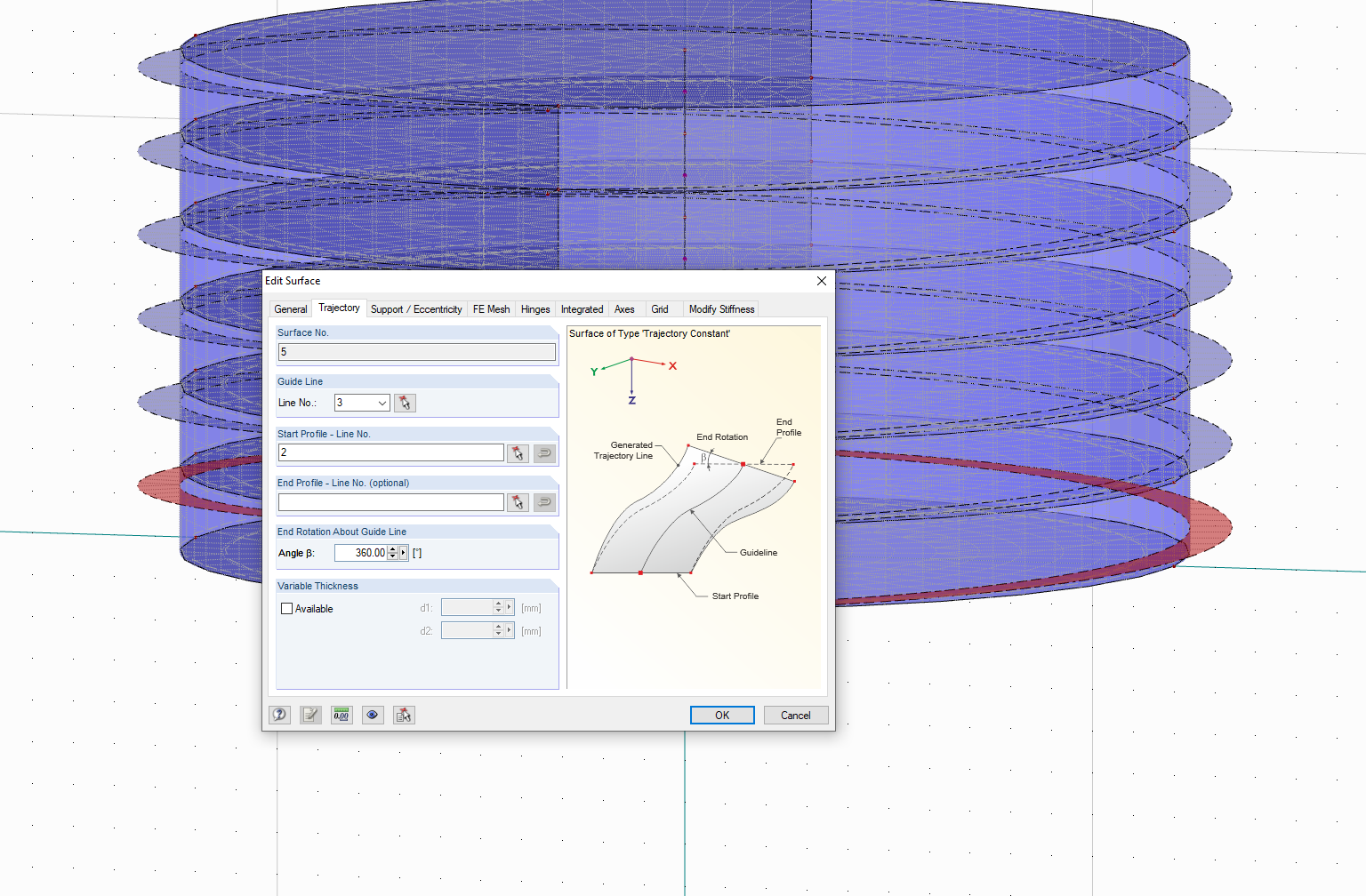
Task: Select the start profile line in the model
Action: coord(518,452)
